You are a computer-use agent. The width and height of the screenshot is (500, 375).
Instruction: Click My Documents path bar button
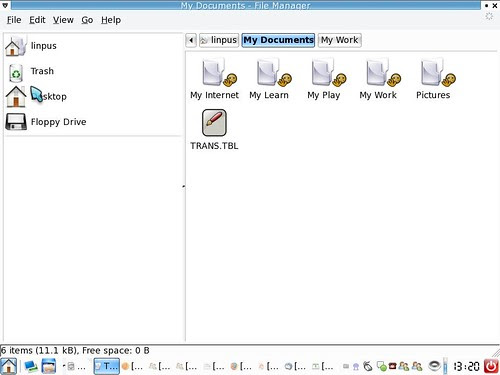278,41
